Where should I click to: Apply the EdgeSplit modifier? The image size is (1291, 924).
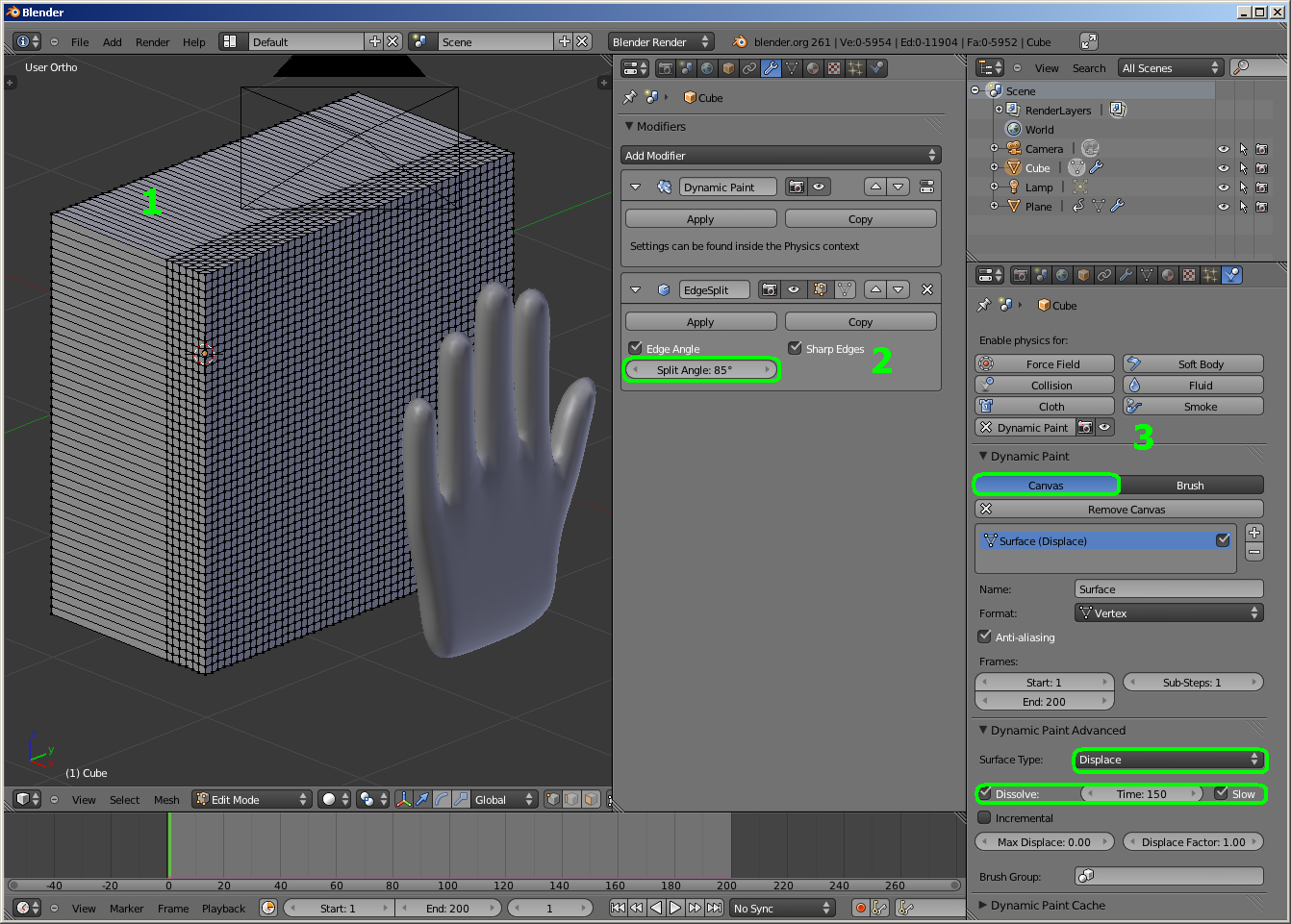[700, 322]
